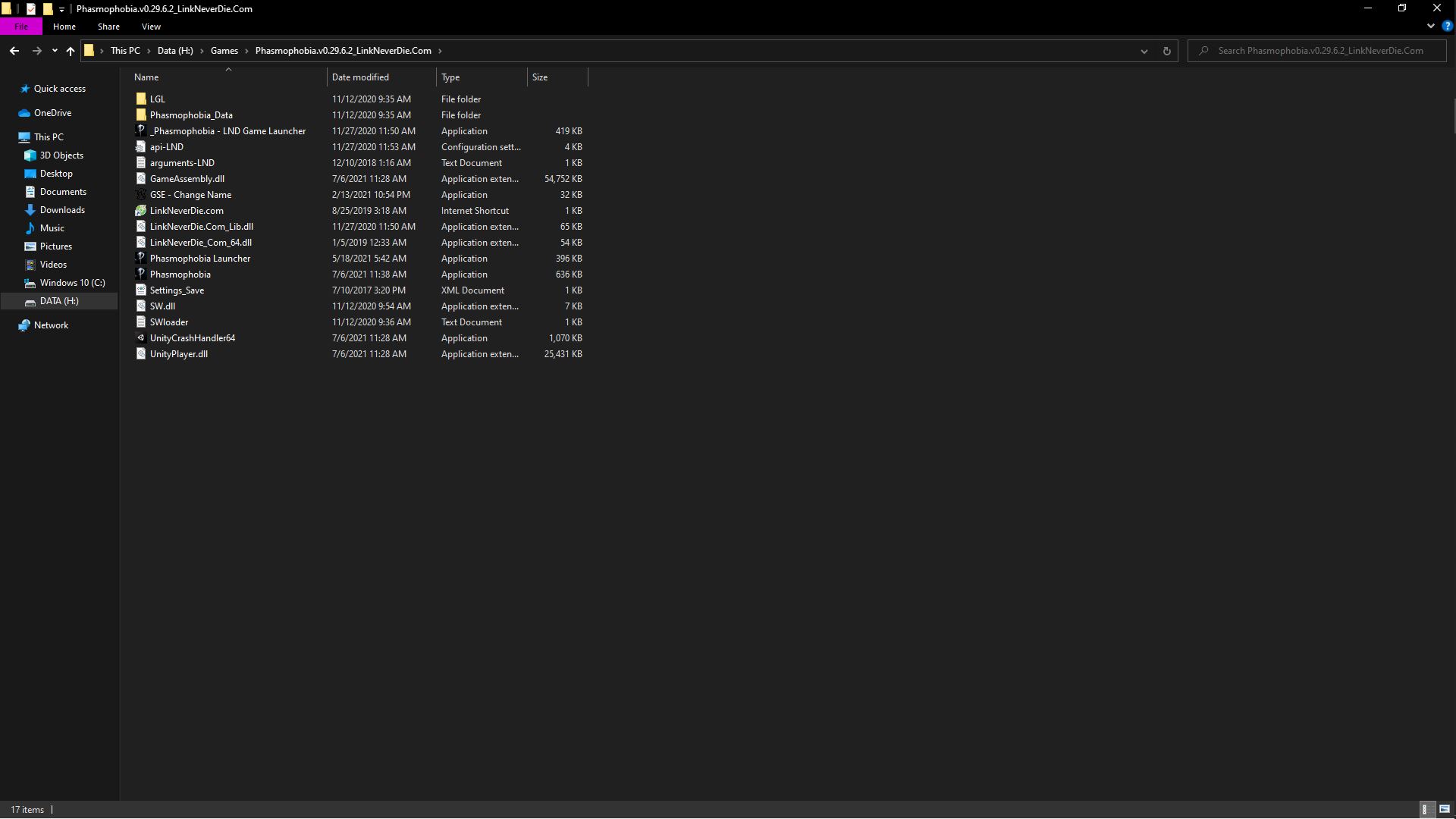Refresh the current folder view
The image size is (1456, 819).
pos(1166,51)
